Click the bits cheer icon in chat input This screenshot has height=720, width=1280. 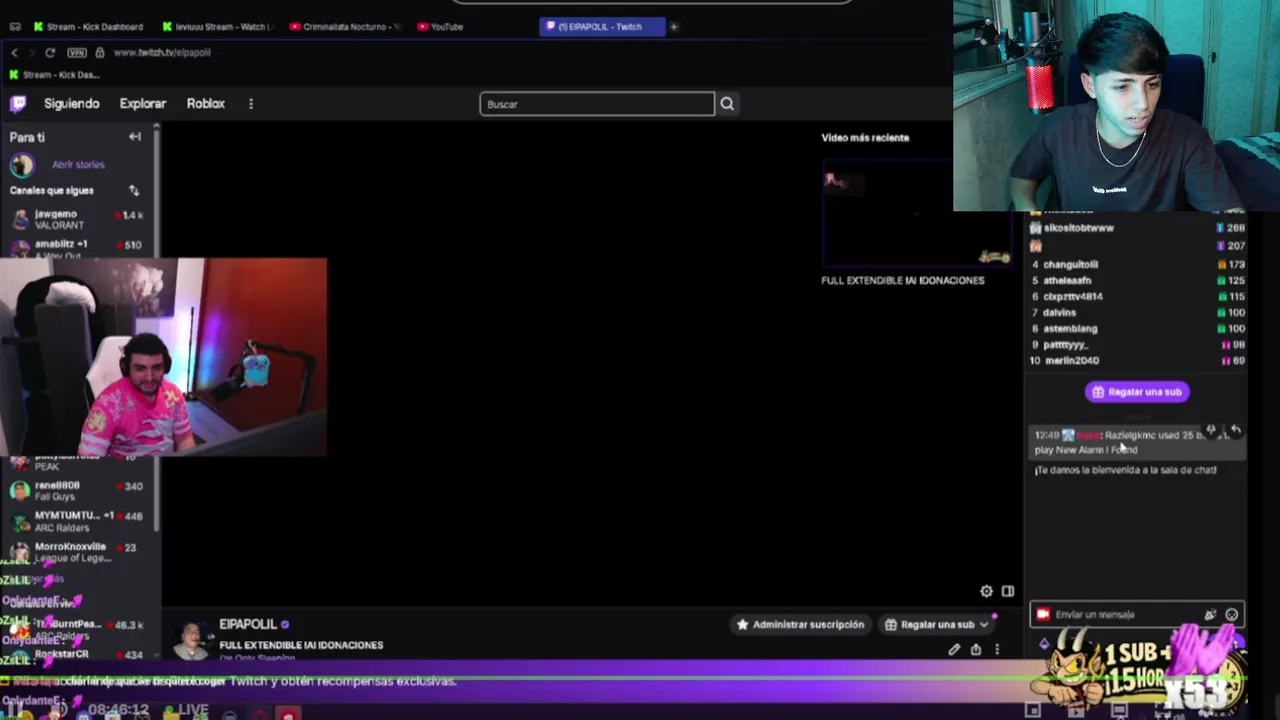coord(1211,614)
